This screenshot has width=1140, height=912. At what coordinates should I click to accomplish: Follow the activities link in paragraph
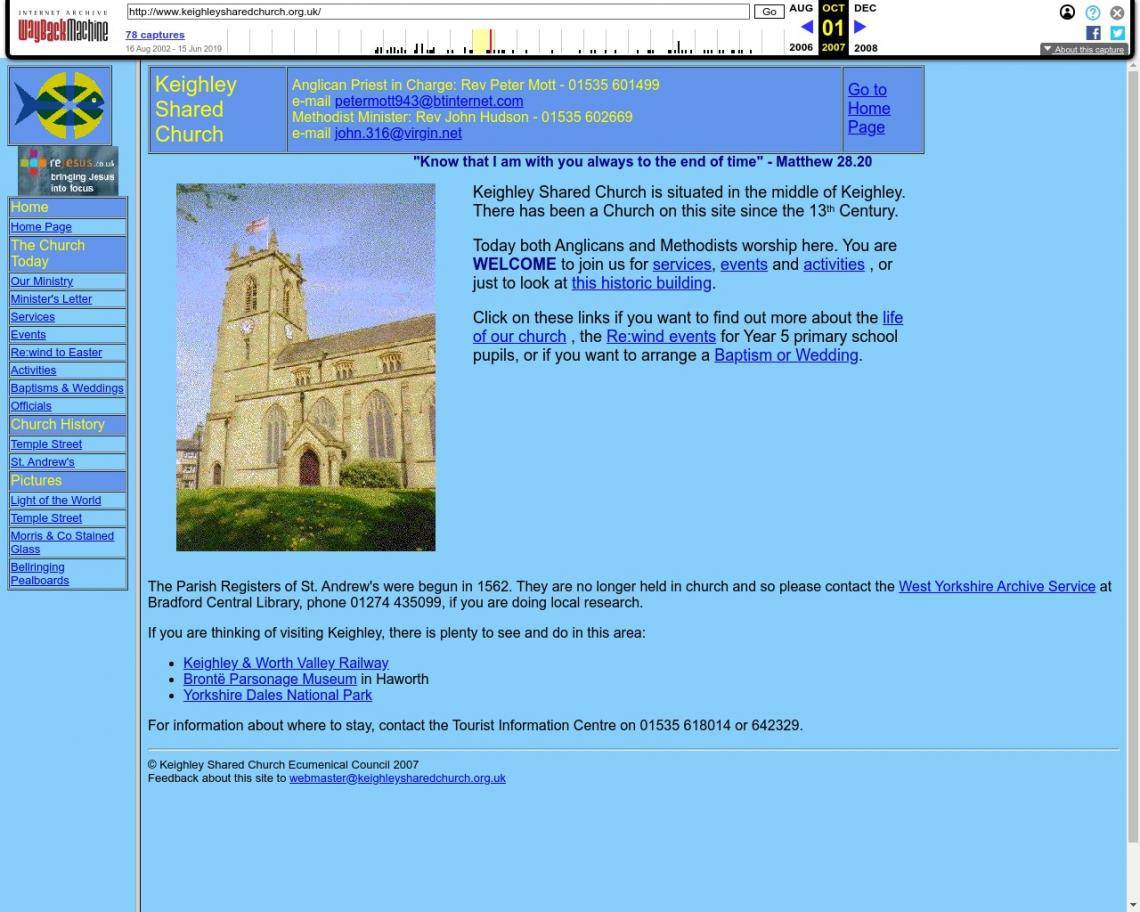pos(834,265)
